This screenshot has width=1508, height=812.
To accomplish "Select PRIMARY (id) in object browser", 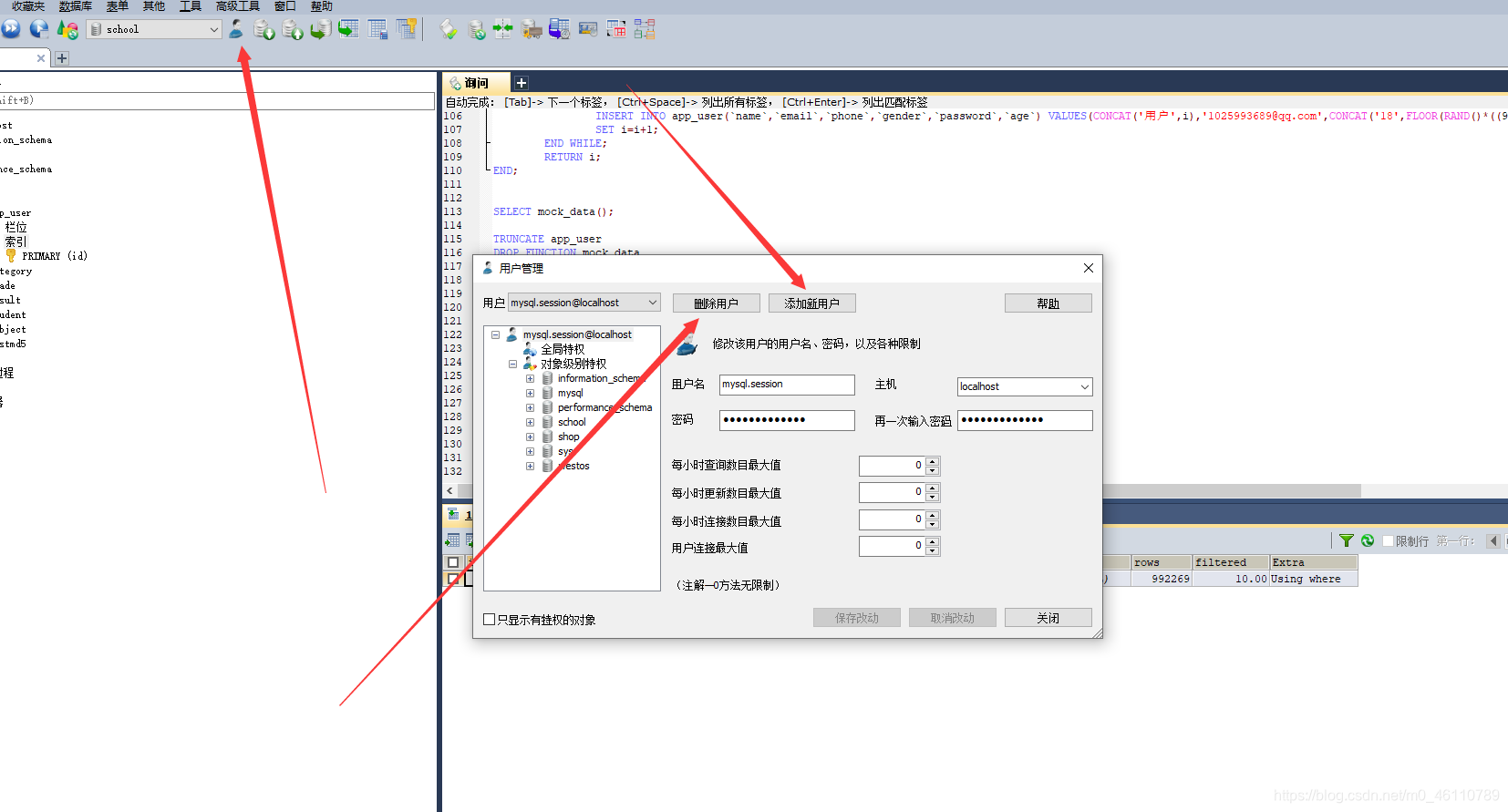I will [x=55, y=256].
